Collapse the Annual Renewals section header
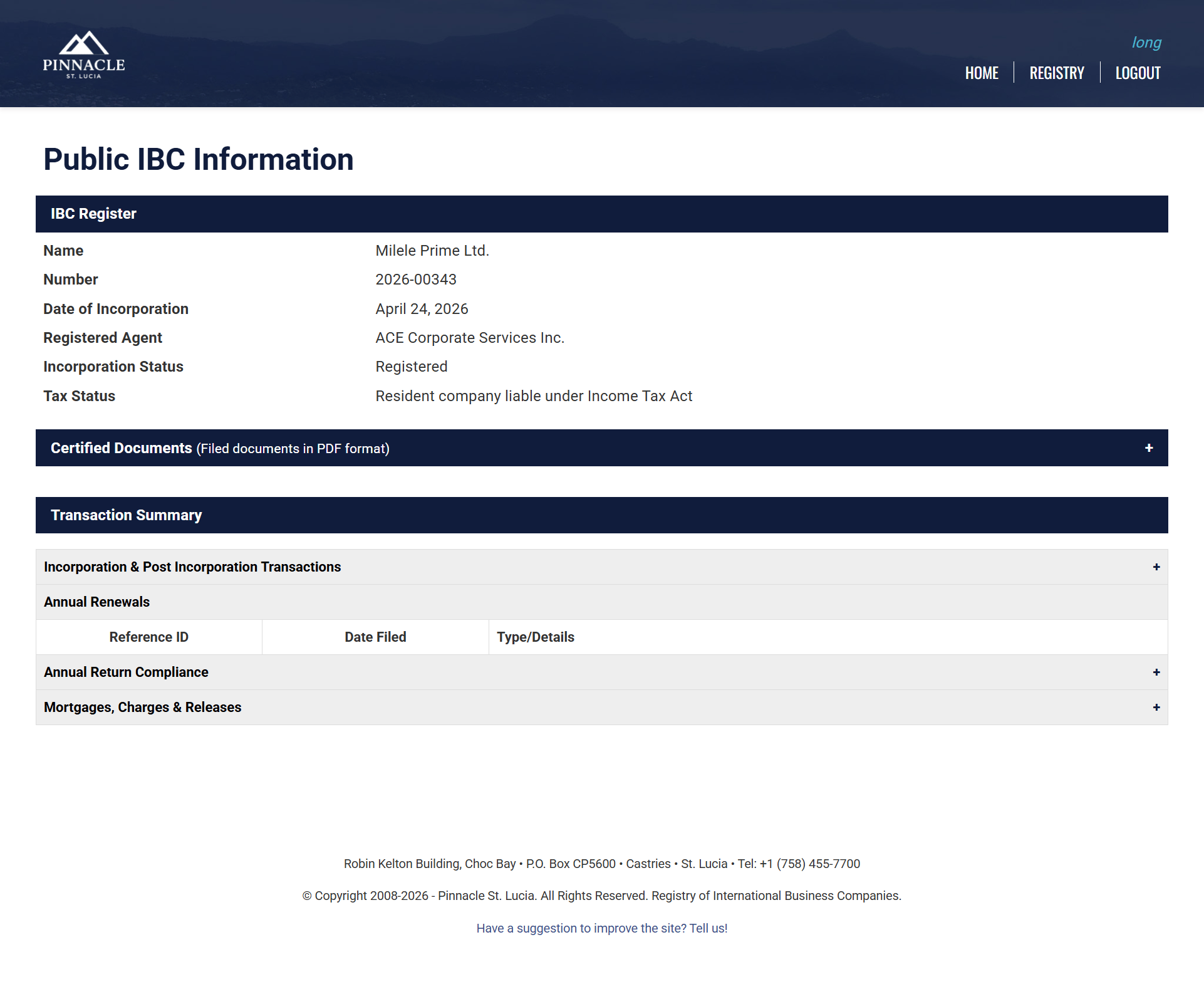1204x999 pixels. (x=602, y=602)
